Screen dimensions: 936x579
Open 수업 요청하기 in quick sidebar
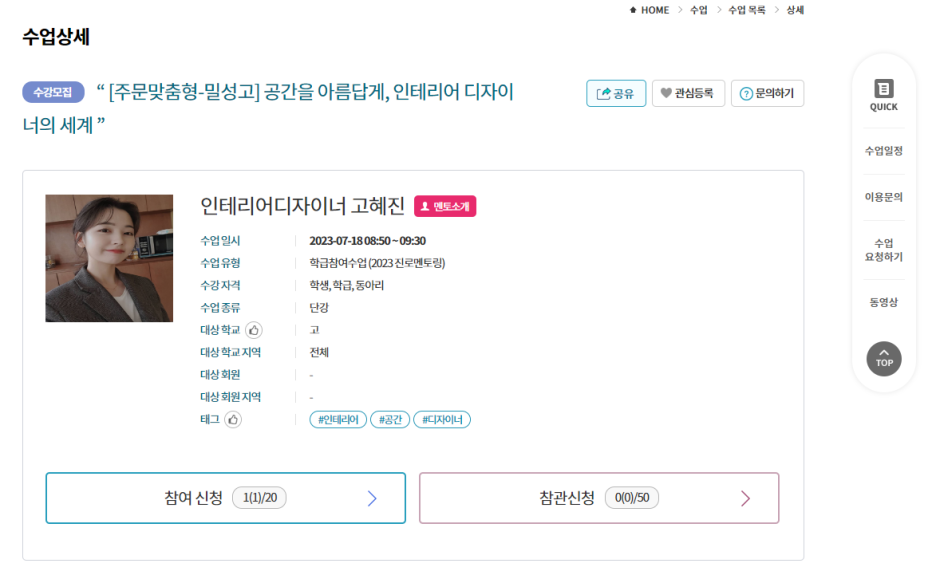click(x=883, y=250)
